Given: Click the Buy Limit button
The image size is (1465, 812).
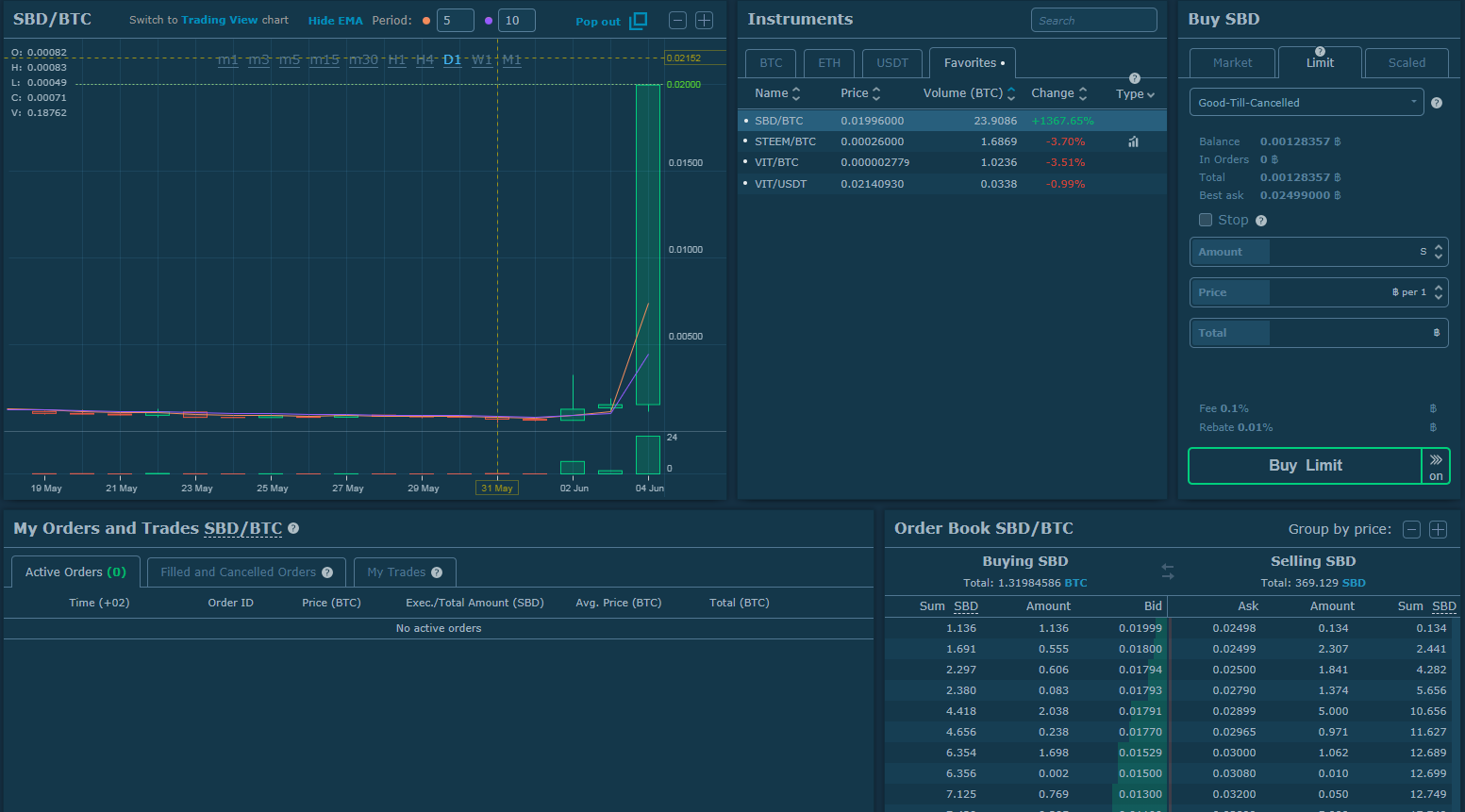Looking at the screenshot, I should point(1305,466).
